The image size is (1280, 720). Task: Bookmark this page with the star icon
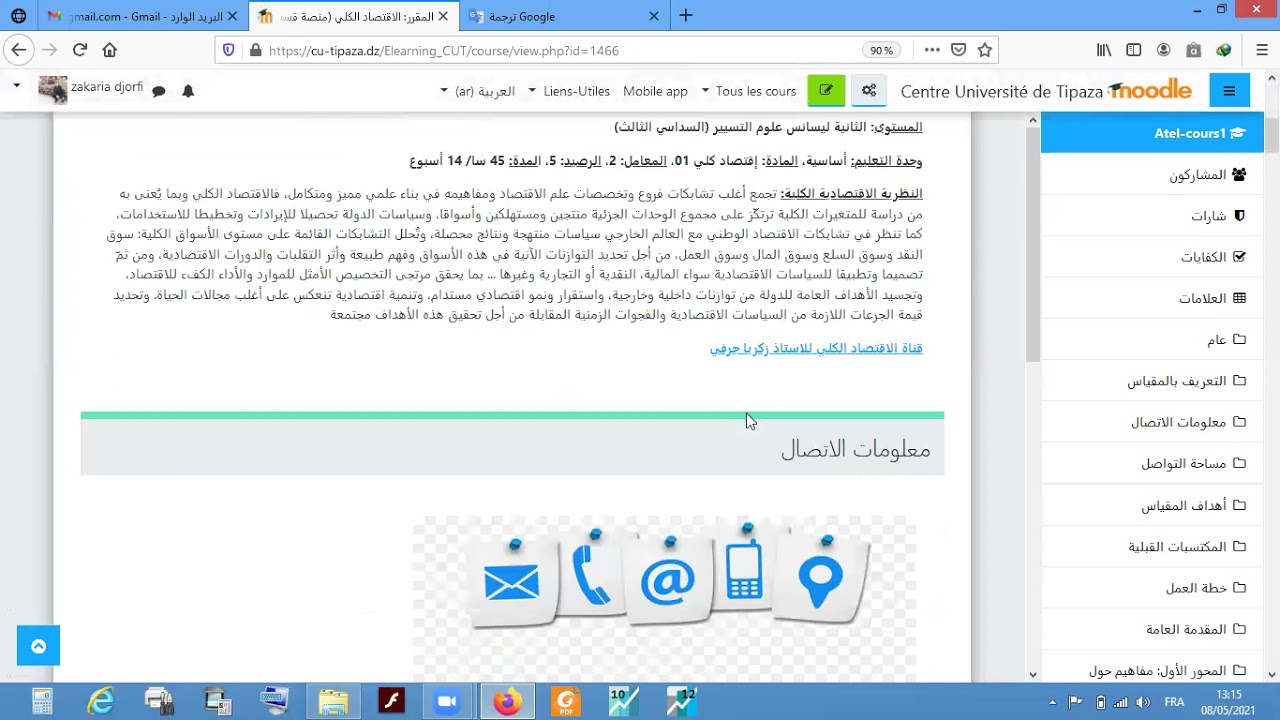(985, 50)
